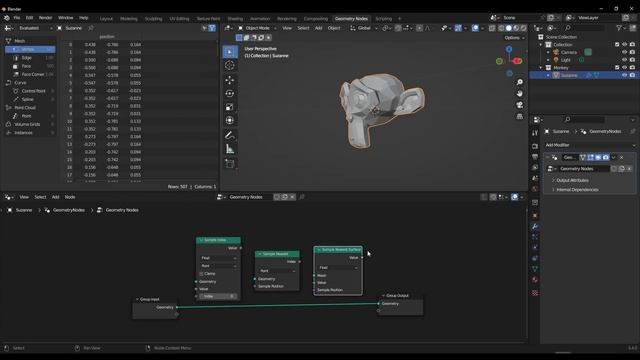Select Edge domain in spreadsheet
The height and width of the screenshot is (360, 640).
(x=31, y=58)
